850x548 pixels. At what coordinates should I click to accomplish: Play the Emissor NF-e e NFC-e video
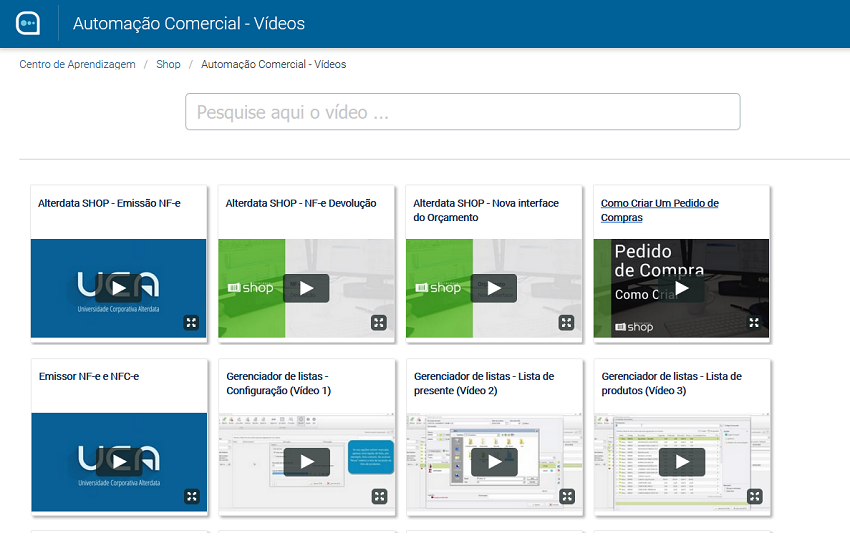pos(119,461)
